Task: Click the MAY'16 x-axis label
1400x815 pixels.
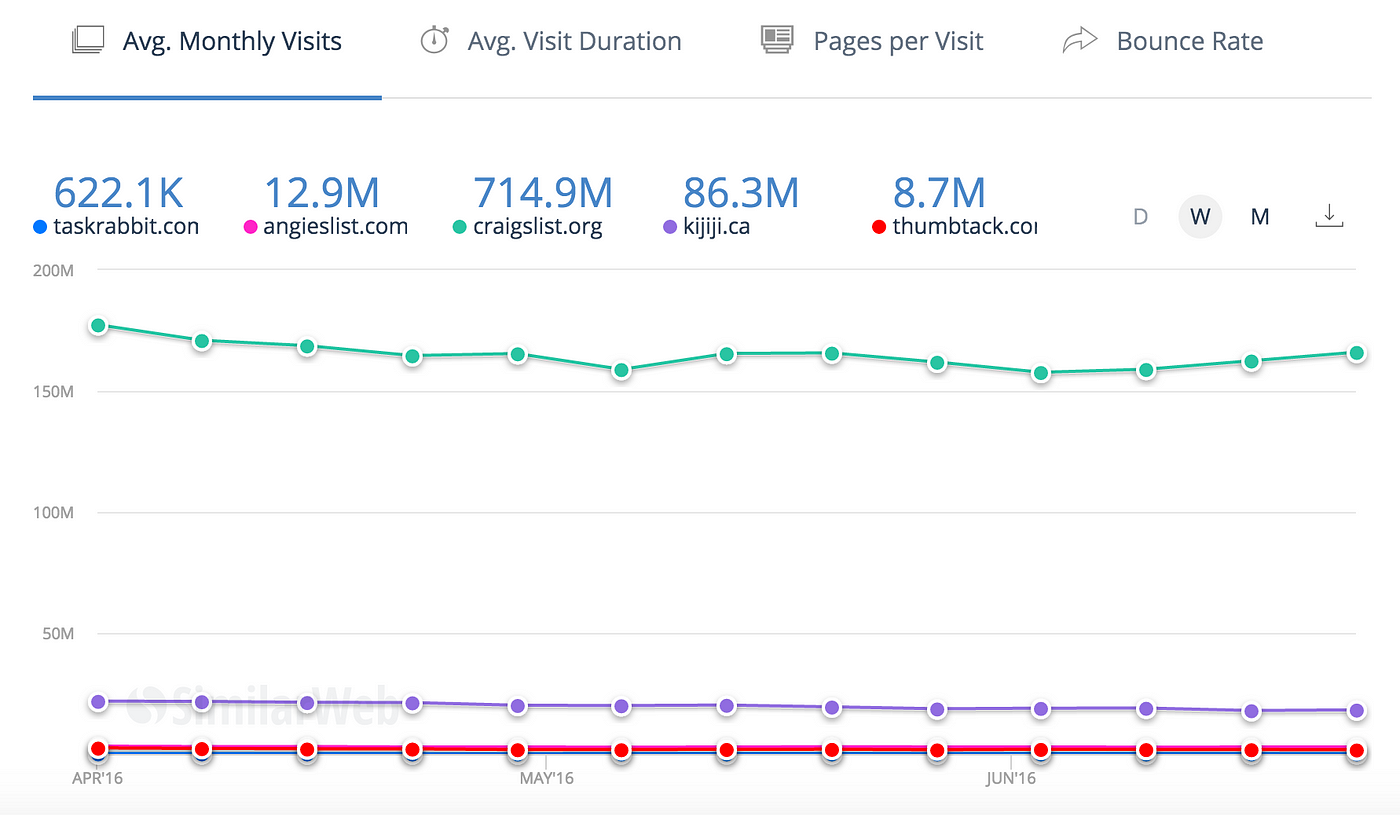Action: point(547,778)
